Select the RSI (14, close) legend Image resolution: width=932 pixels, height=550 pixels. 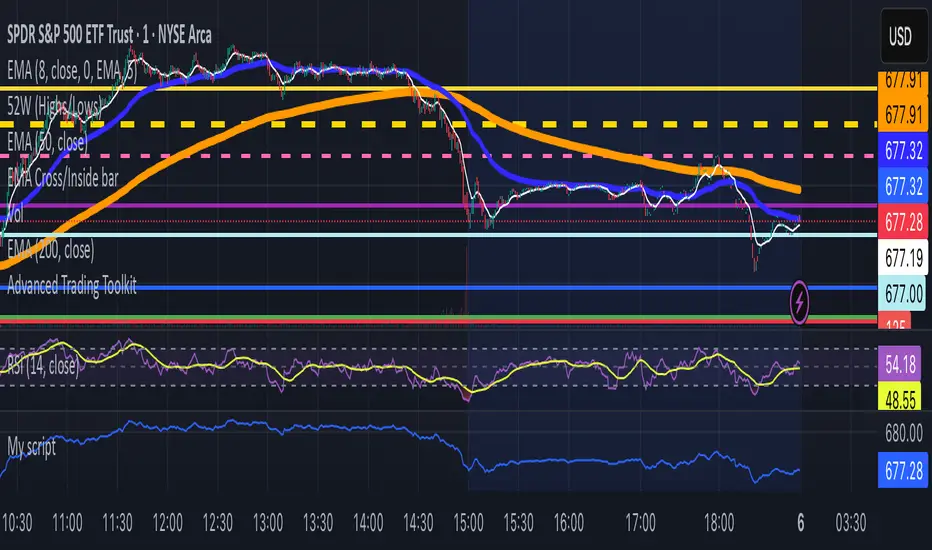click(42, 366)
